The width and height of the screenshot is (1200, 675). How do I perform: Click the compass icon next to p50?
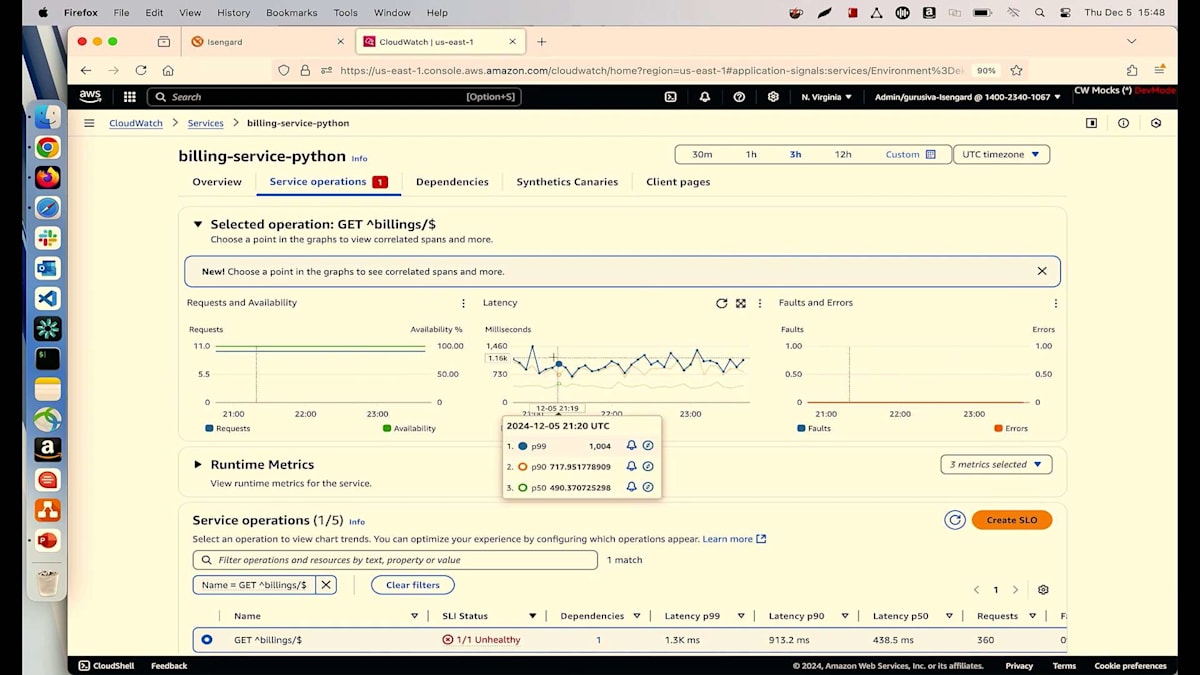tap(648, 487)
